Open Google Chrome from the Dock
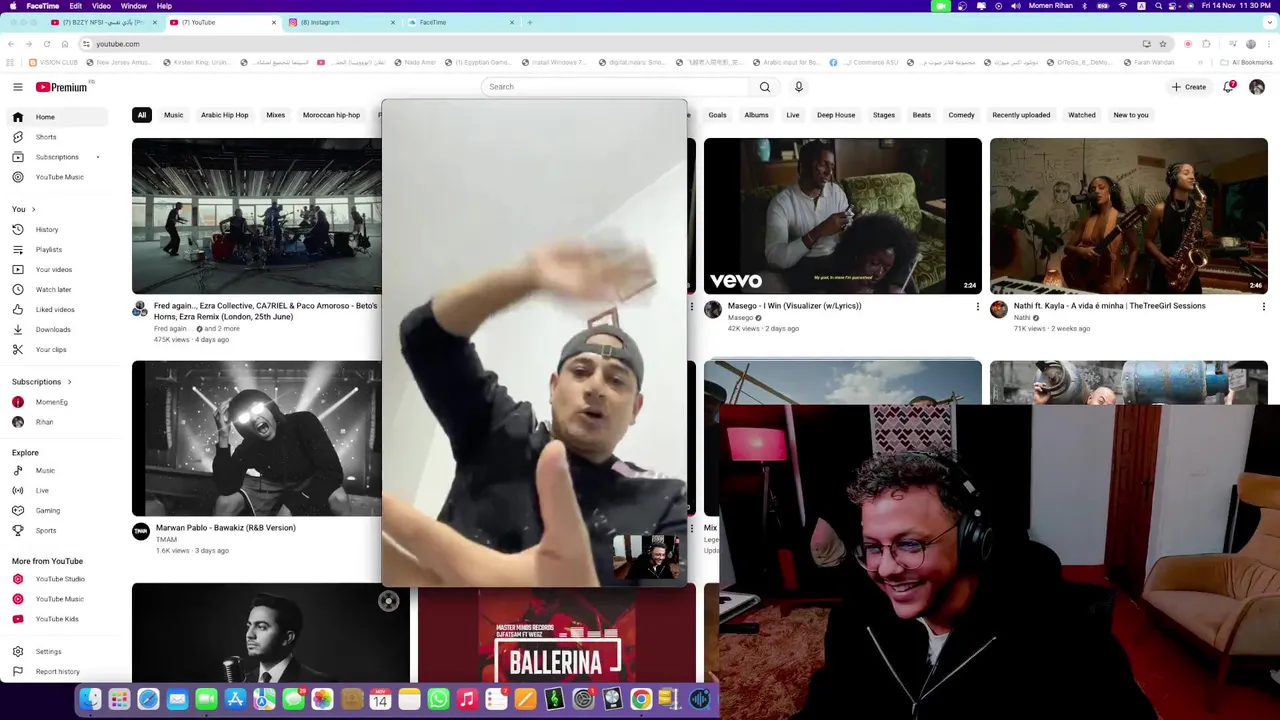 point(641,700)
